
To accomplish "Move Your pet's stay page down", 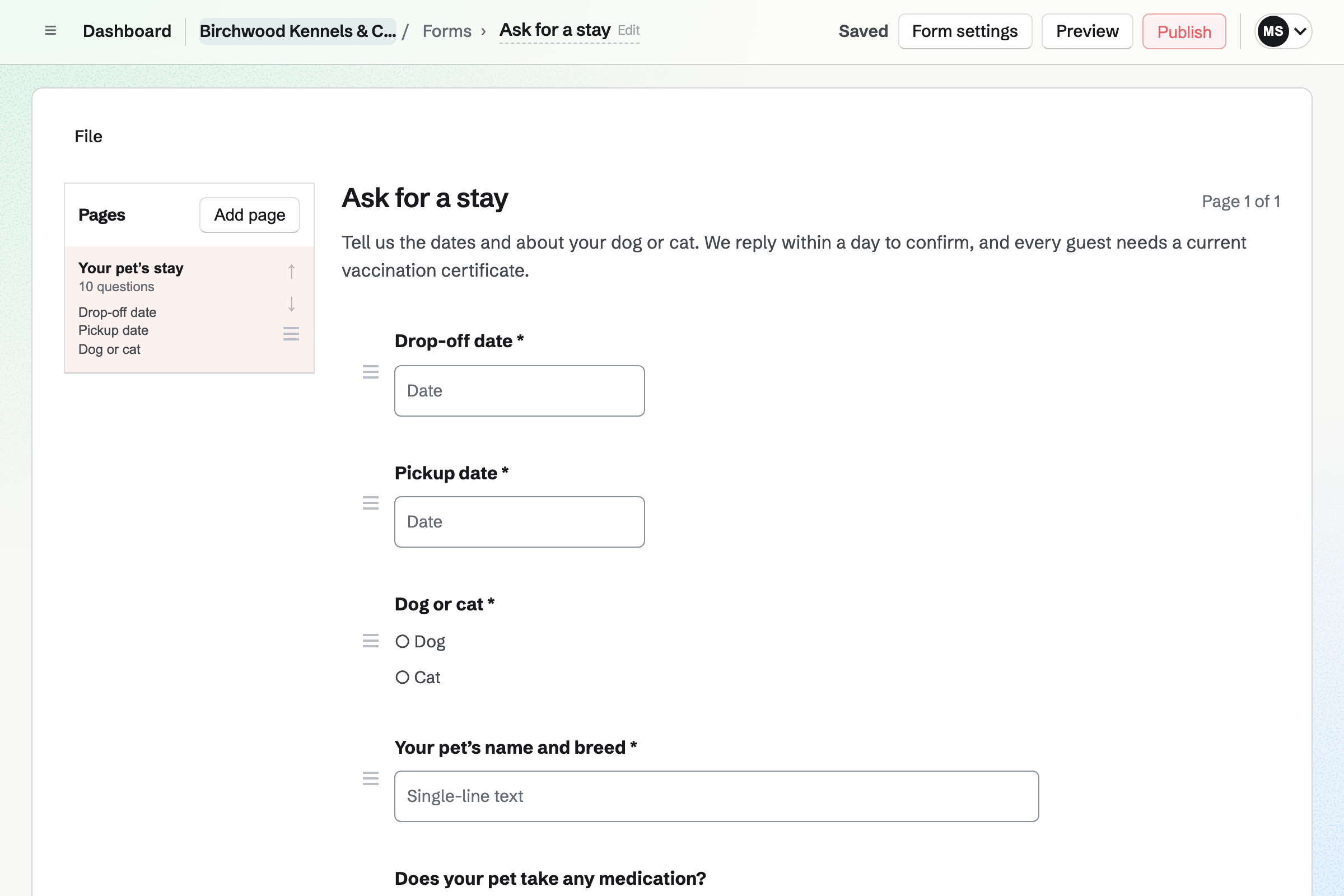I will tap(291, 304).
